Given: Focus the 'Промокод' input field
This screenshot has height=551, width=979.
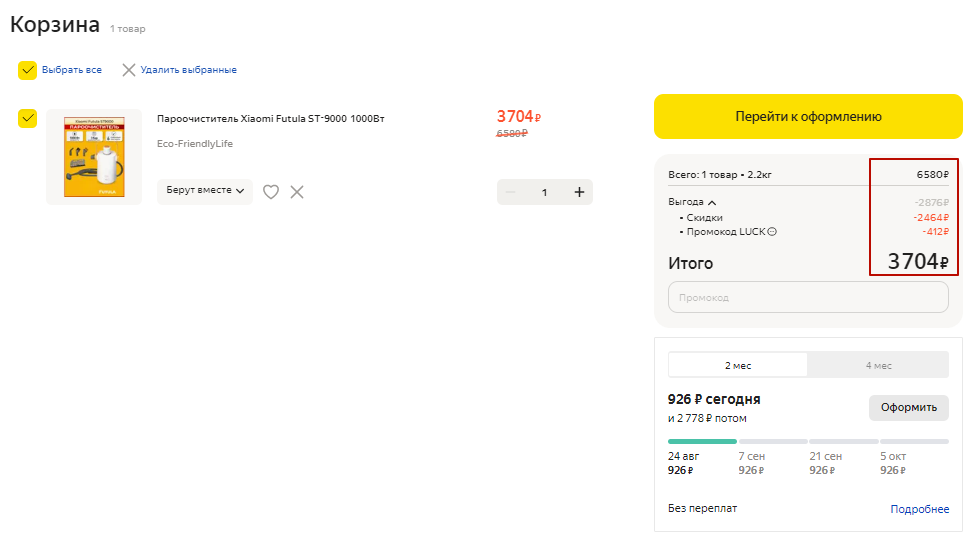Looking at the screenshot, I should coord(808,297).
